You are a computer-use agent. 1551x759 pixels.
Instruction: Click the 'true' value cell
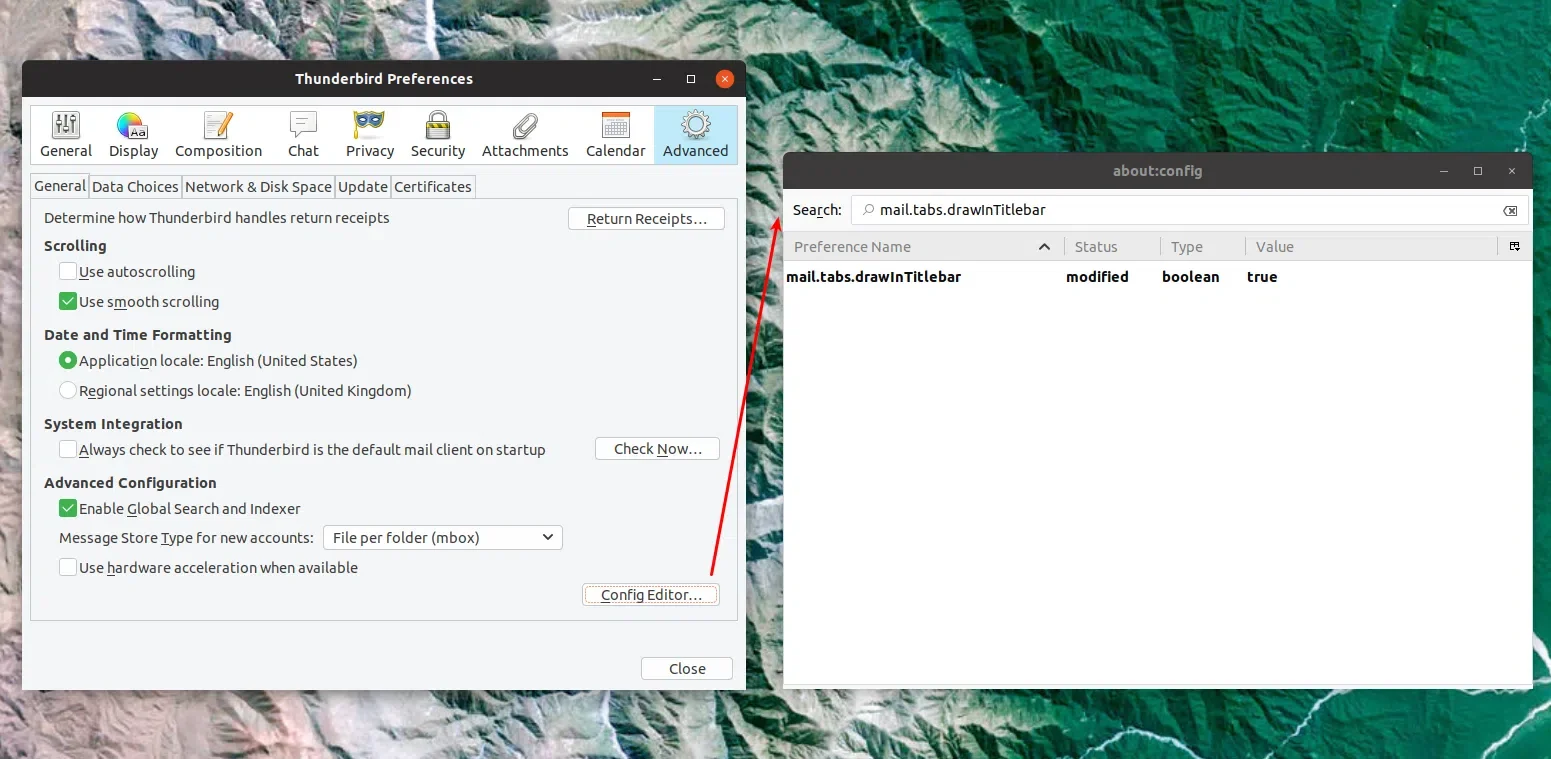pos(1262,277)
